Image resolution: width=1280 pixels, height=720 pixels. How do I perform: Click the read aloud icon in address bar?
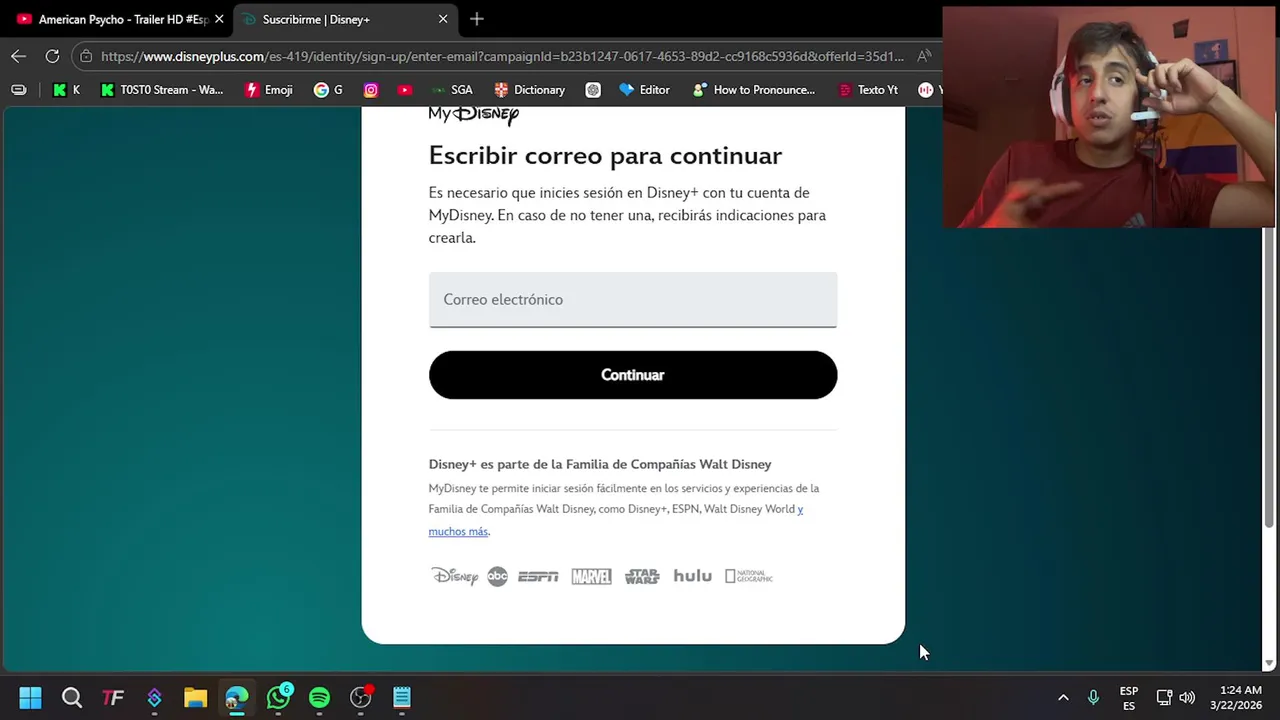pyautogui.click(x=924, y=56)
